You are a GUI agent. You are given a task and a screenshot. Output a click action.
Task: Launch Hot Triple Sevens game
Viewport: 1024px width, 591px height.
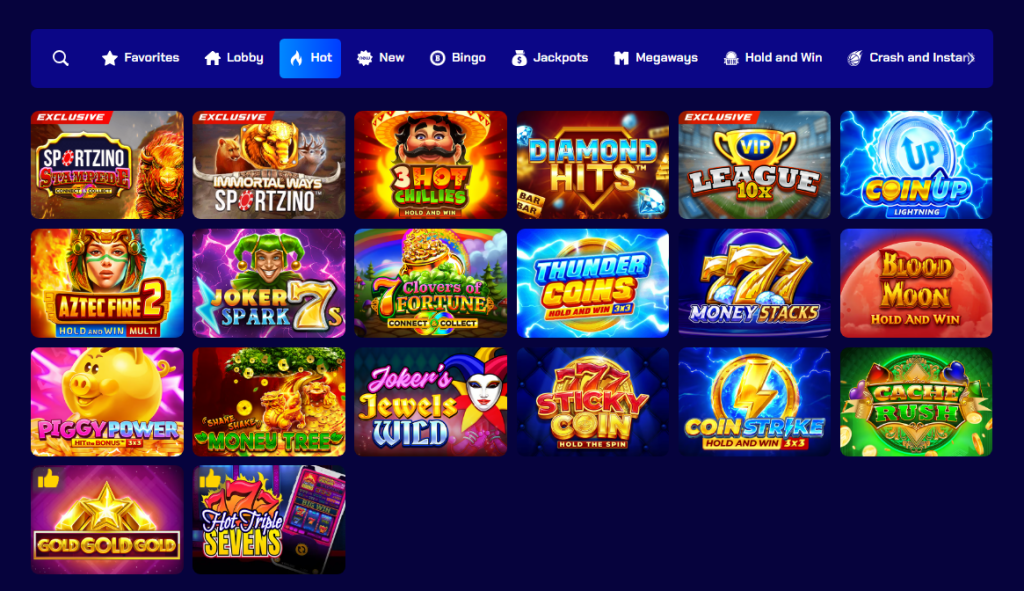point(269,520)
